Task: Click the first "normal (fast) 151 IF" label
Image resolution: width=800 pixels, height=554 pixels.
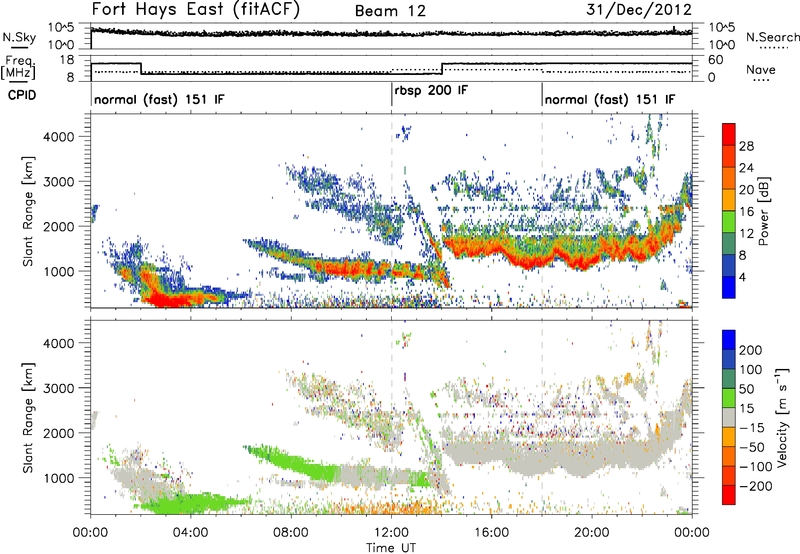Action: click(x=159, y=99)
